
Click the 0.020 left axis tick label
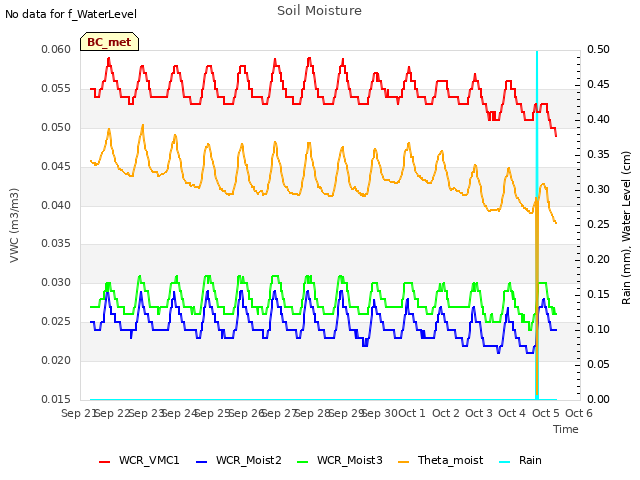[56, 360]
